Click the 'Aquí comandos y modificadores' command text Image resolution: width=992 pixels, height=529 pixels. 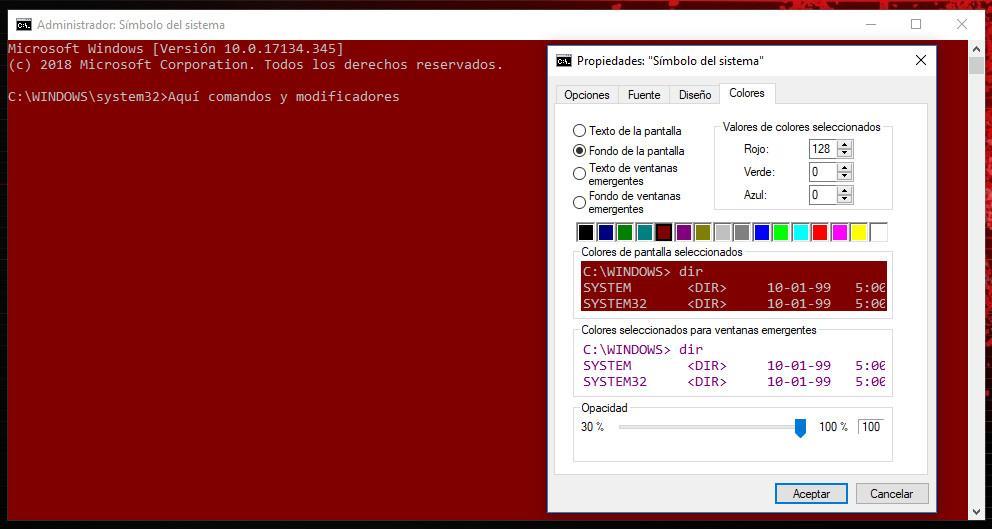(284, 97)
